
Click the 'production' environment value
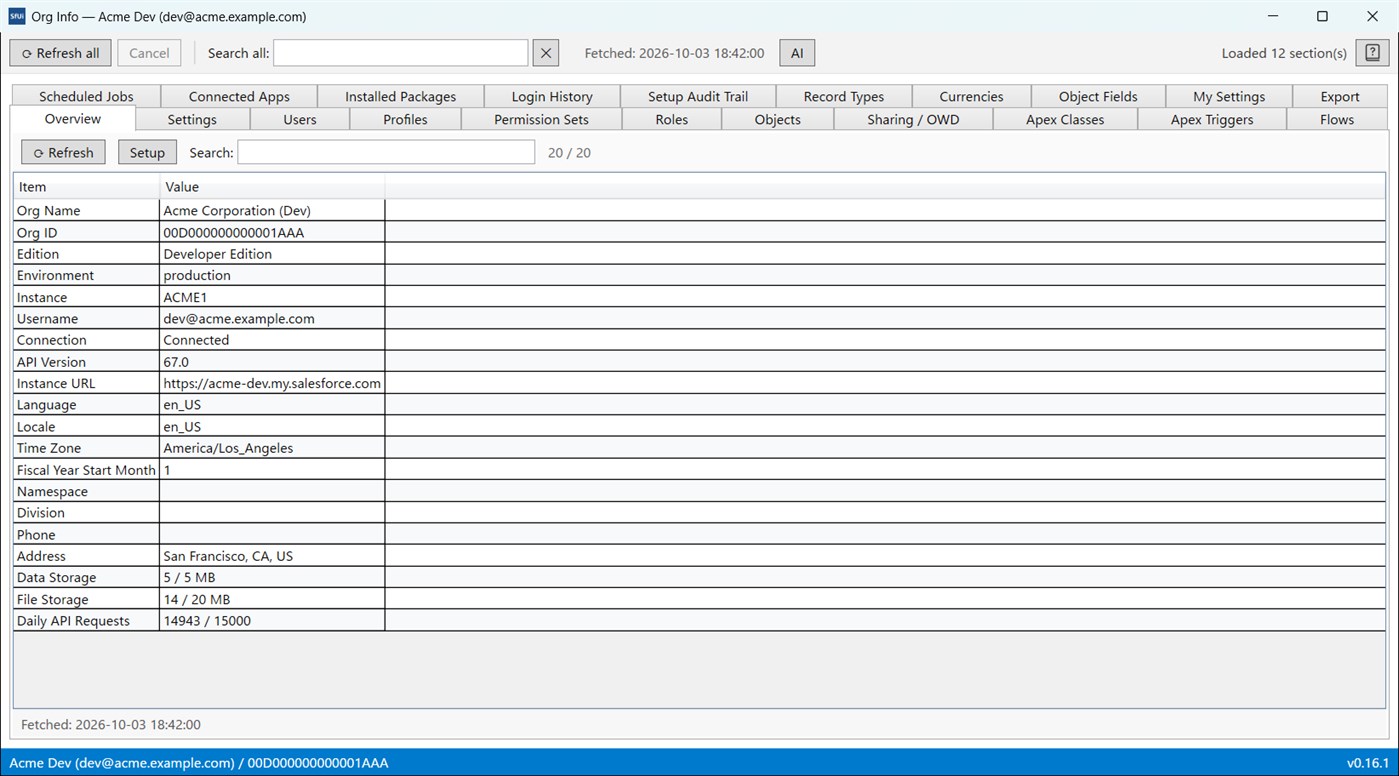click(272, 275)
